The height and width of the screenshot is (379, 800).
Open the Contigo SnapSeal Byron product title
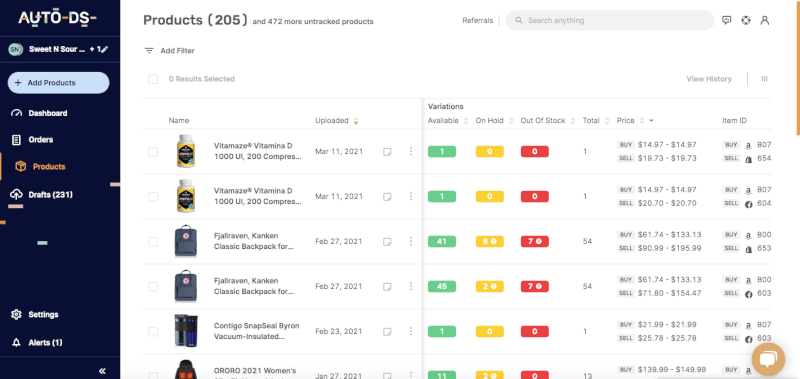[257, 332]
